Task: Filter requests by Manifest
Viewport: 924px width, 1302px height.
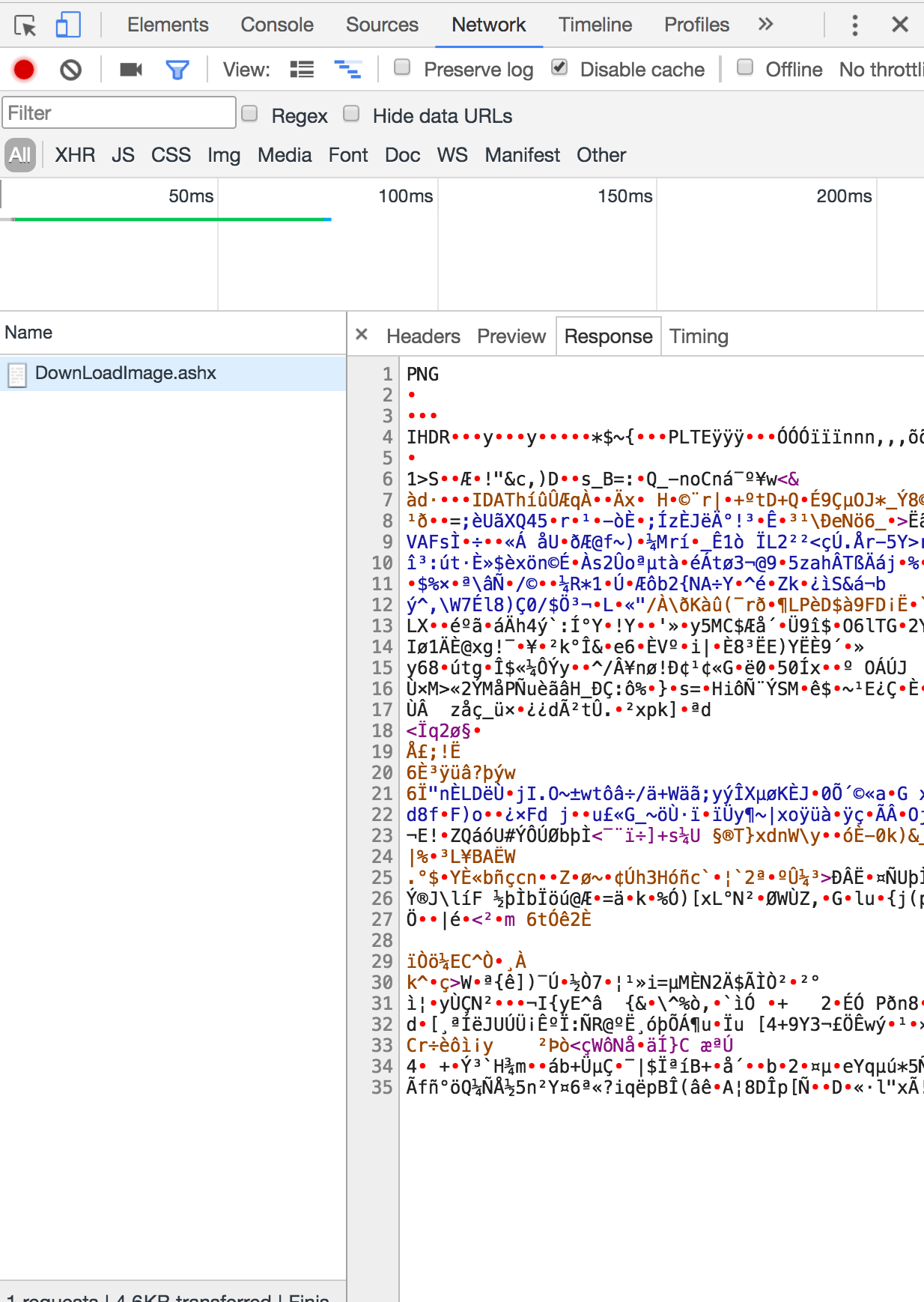Action: (x=522, y=155)
